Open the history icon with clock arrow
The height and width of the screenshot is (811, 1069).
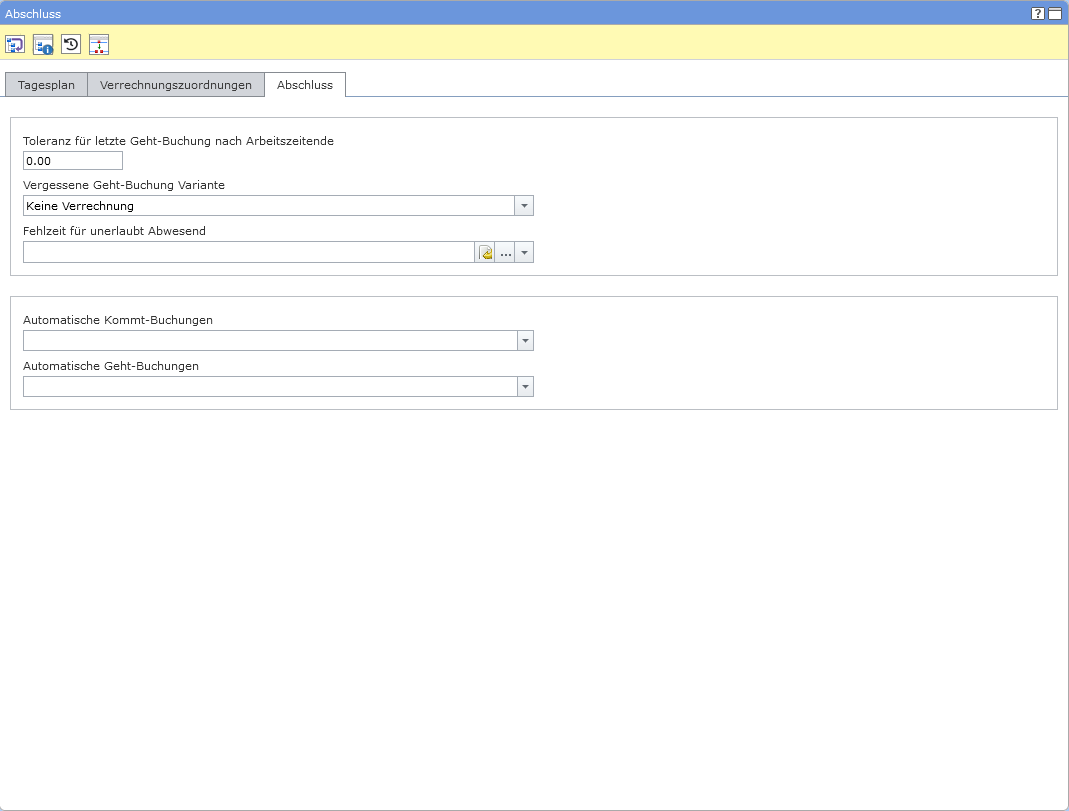coord(71,44)
